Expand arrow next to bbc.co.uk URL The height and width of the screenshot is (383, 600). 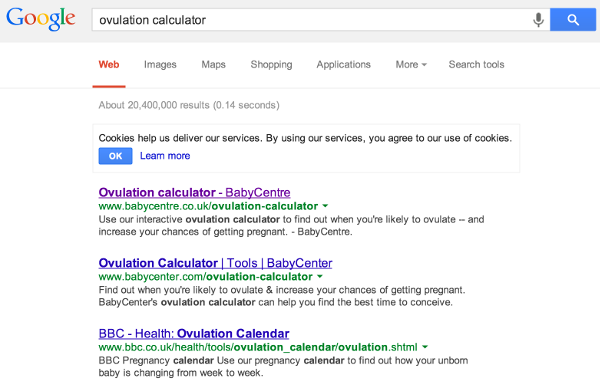click(x=425, y=347)
